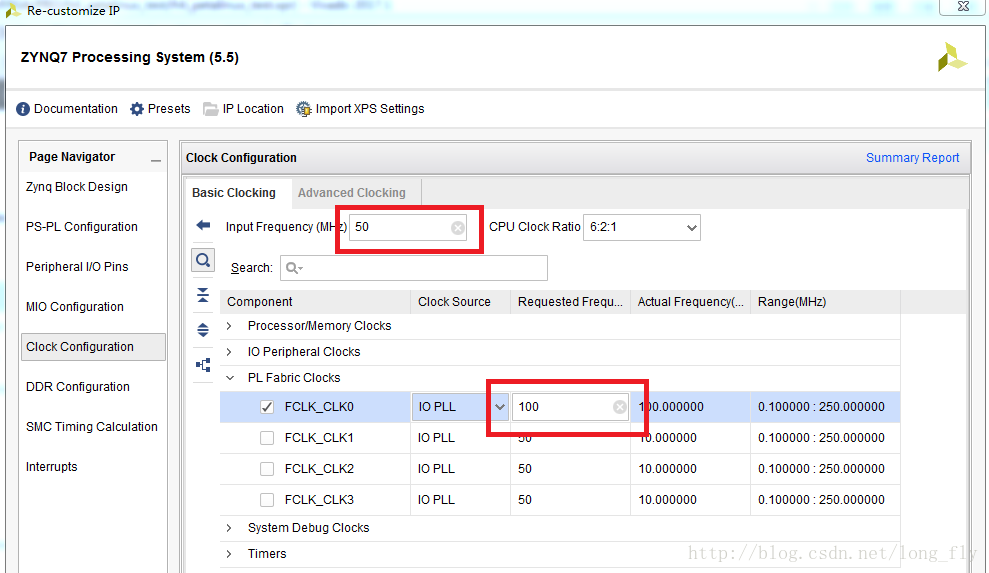Screen dimensions: 989x573
Task: Expand Processor/Memory Clocks tree node
Action: tap(229, 326)
